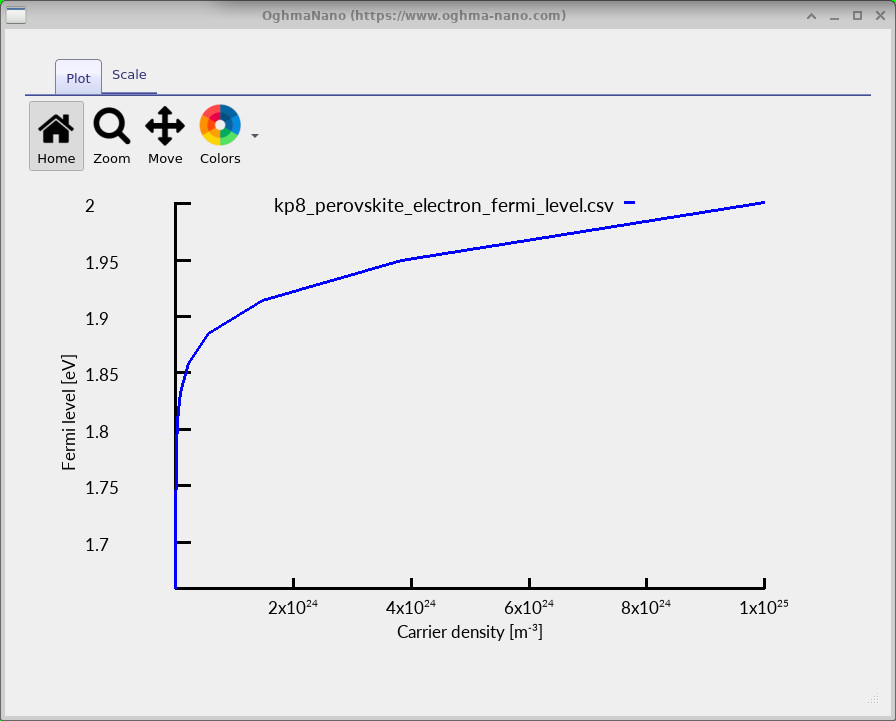This screenshot has height=721, width=896.
Task: Select the Move pan tool
Action: pos(165,136)
